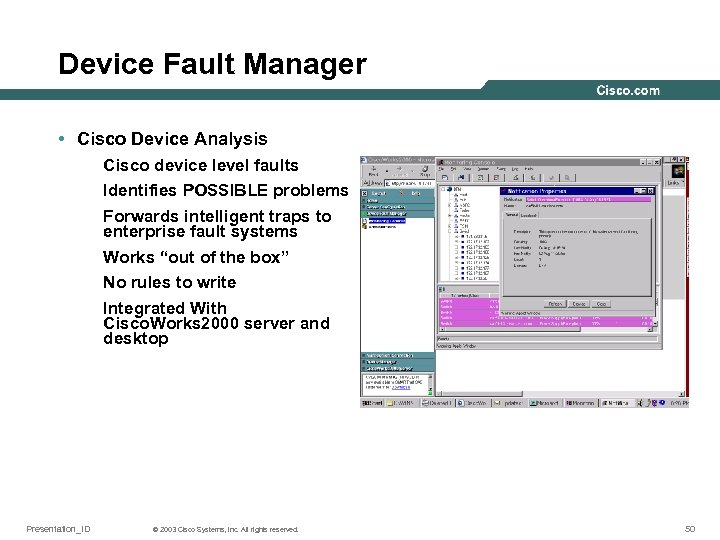Open the Help menu in Monitoring Console
Viewport: 720px width, 540px height.
529,169
